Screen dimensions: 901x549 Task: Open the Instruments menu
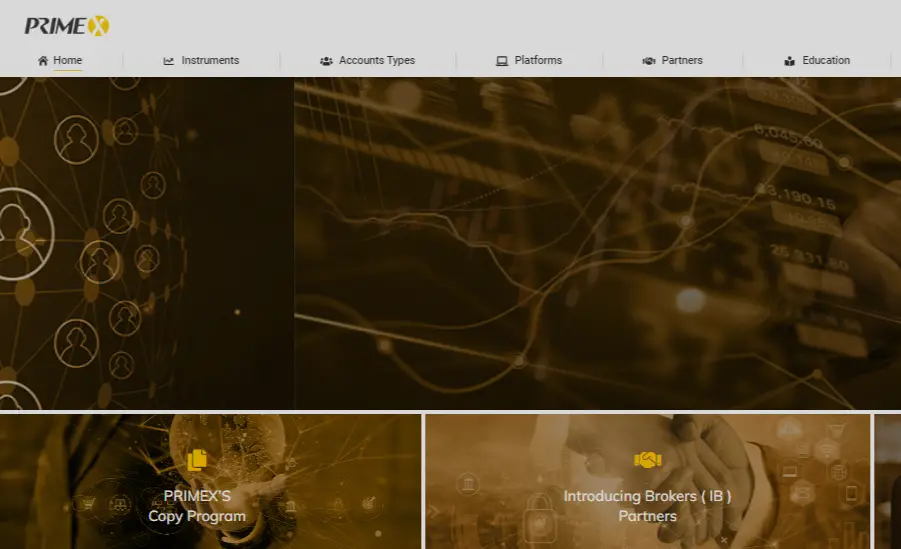(210, 60)
